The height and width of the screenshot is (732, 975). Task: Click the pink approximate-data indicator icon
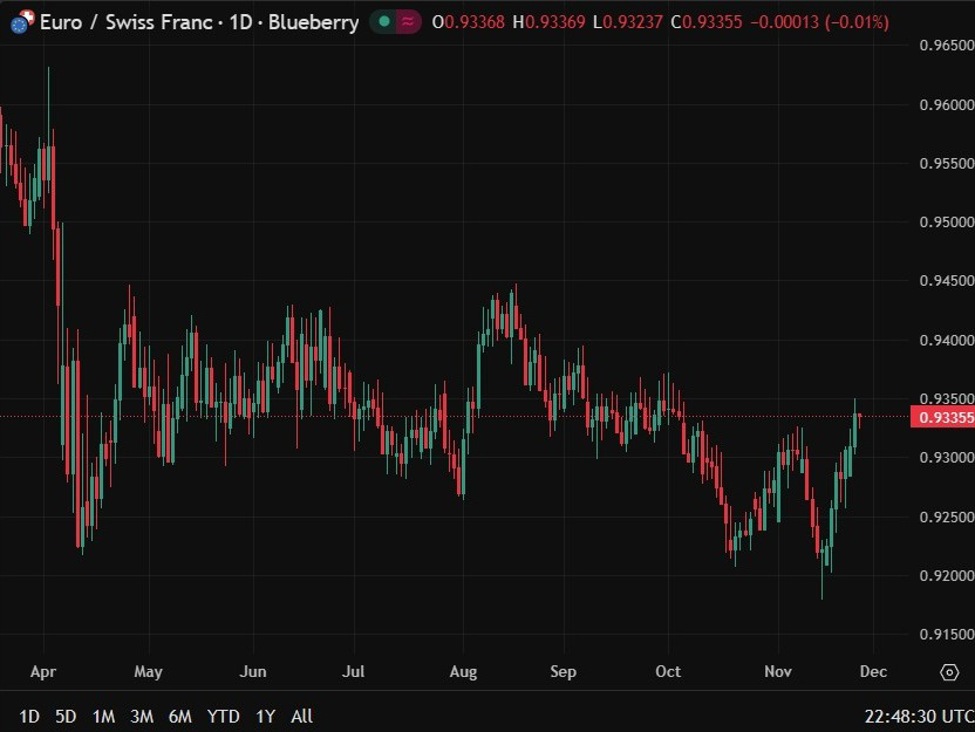tap(408, 21)
